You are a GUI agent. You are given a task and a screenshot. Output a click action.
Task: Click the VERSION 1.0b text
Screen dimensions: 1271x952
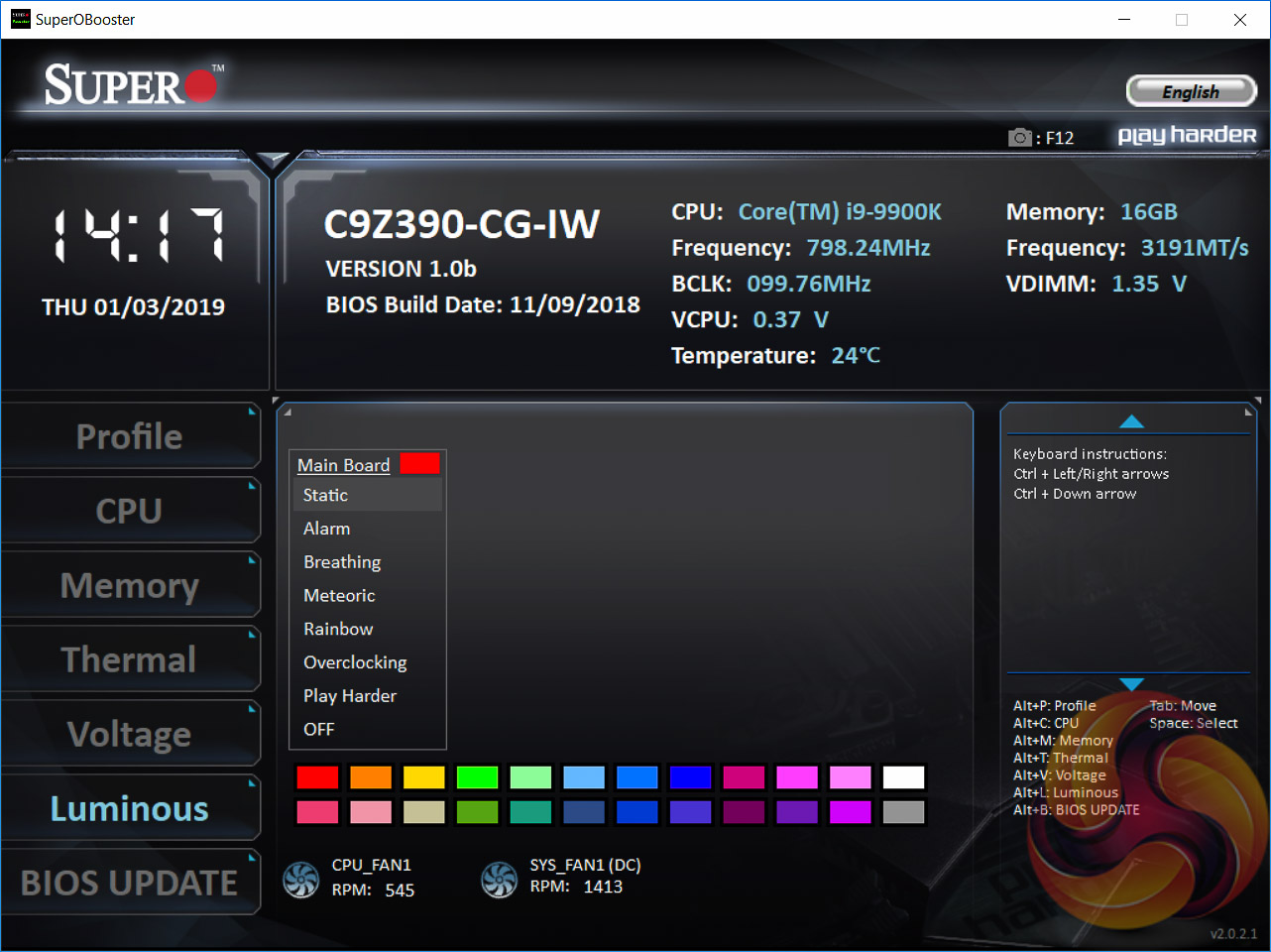click(402, 269)
